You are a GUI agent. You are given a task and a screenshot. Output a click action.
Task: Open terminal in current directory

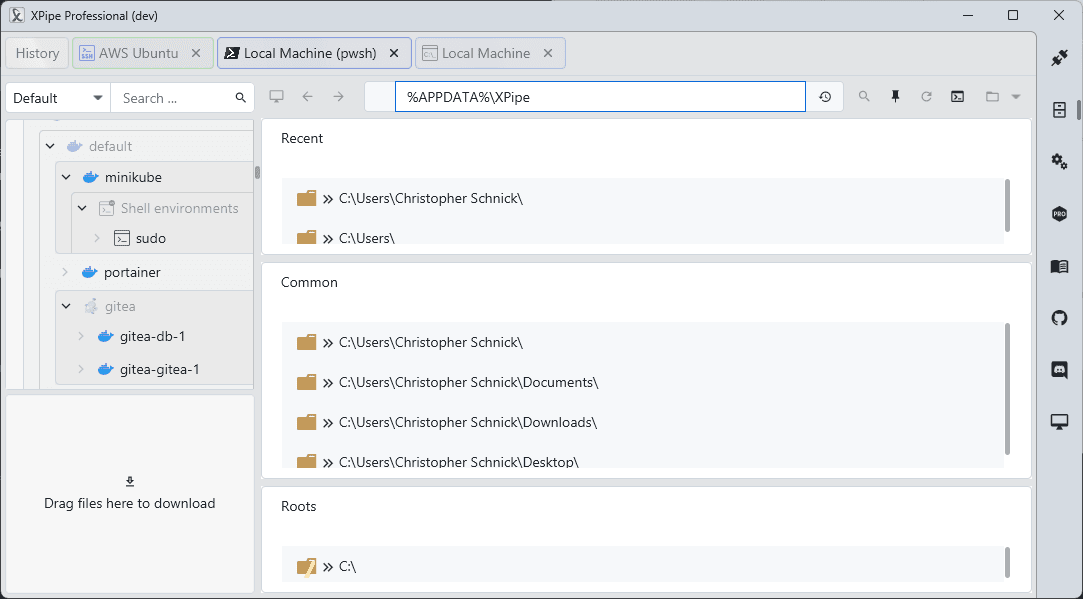coord(957,97)
